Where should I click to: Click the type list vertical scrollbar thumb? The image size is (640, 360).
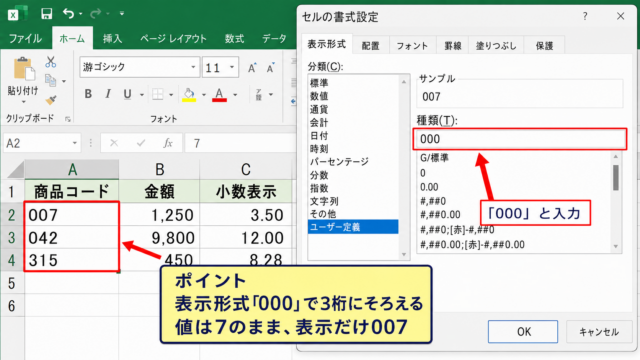click(x=616, y=178)
